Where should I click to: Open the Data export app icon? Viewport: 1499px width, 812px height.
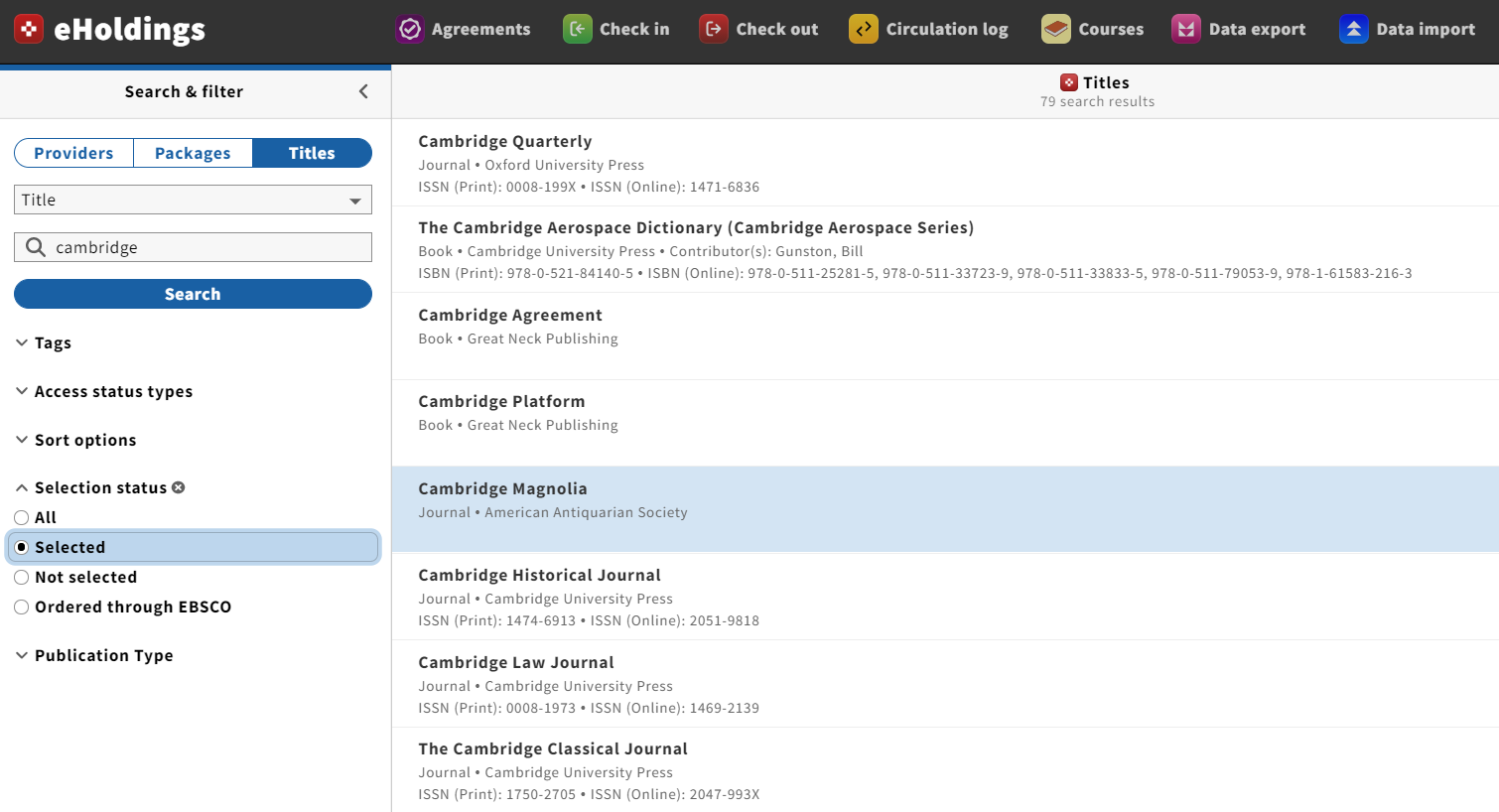(x=1186, y=29)
